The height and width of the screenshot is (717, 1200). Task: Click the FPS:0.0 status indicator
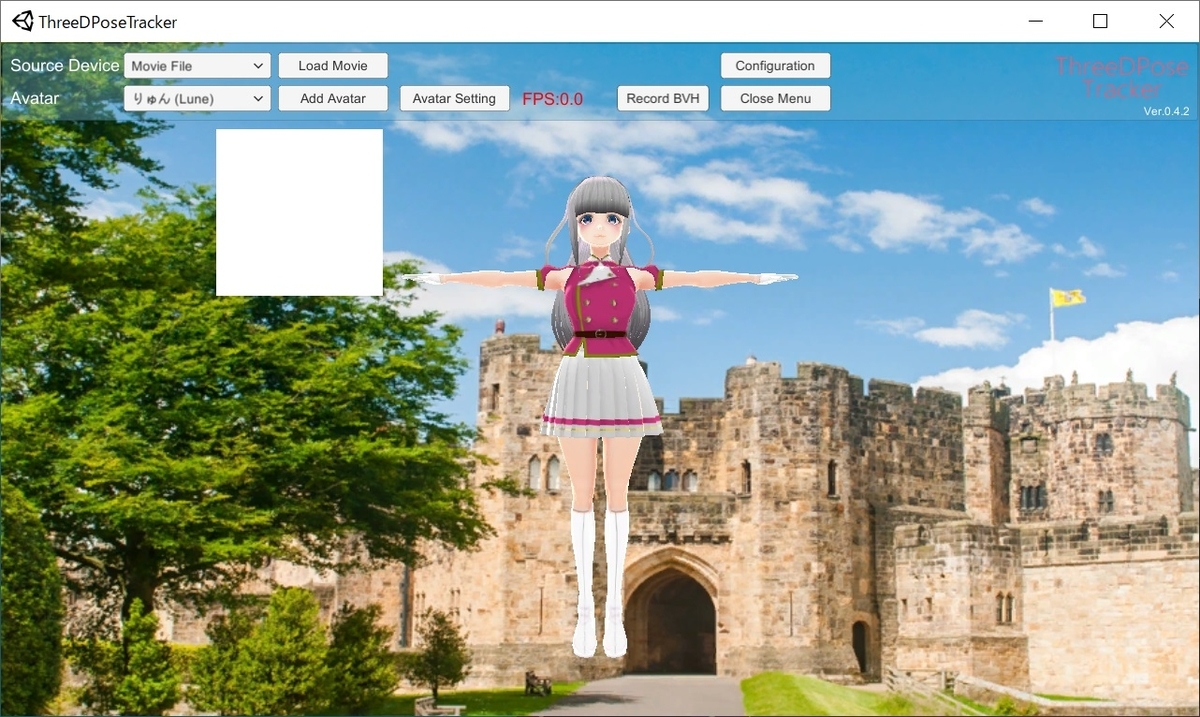coord(553,98)
